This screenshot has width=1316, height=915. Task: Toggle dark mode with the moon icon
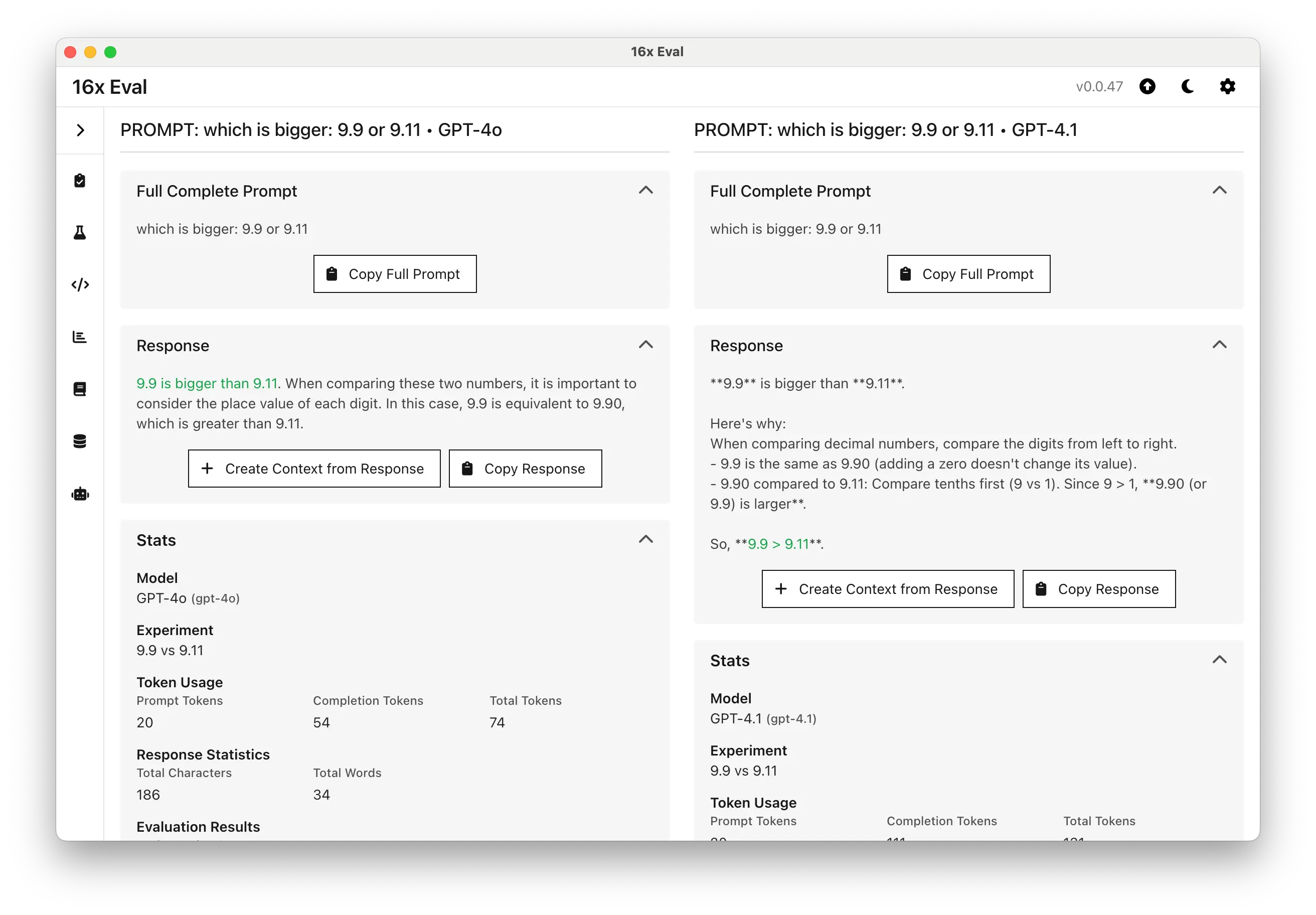[1188, 87]
